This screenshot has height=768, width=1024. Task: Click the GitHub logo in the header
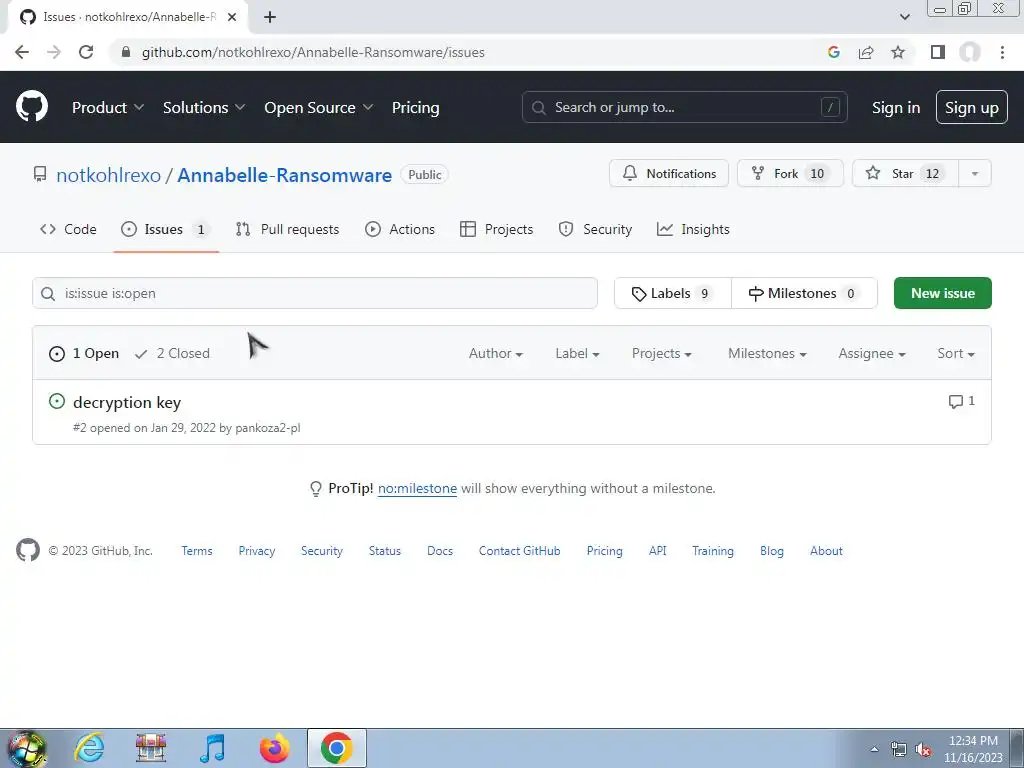click(x=31, y=106)
